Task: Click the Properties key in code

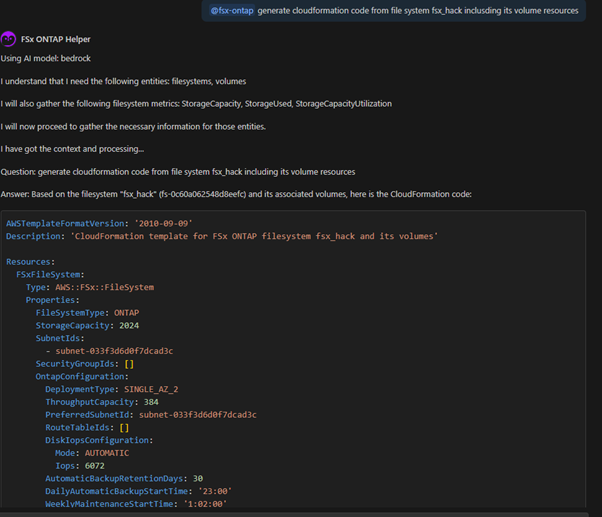Action: click(x=50, y=300)
